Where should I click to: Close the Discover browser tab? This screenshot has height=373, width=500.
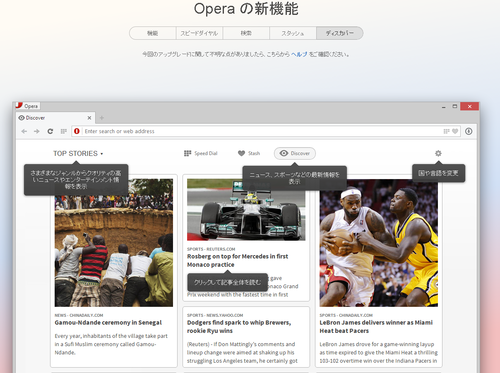pyautogui.click(x=89, y=118)
